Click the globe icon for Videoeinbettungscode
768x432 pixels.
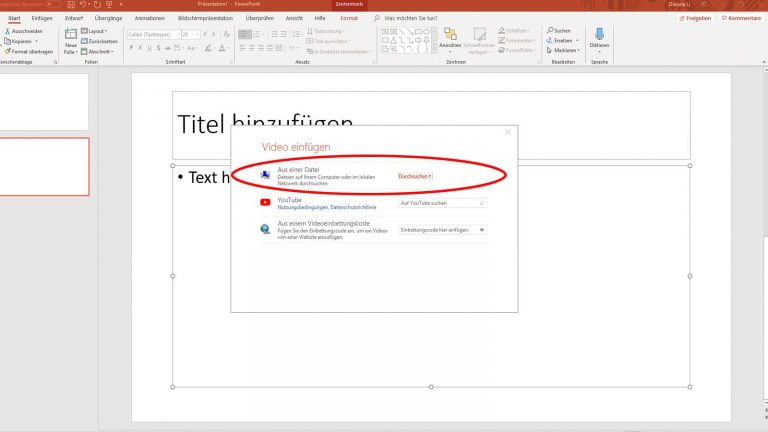coord(265,229)
